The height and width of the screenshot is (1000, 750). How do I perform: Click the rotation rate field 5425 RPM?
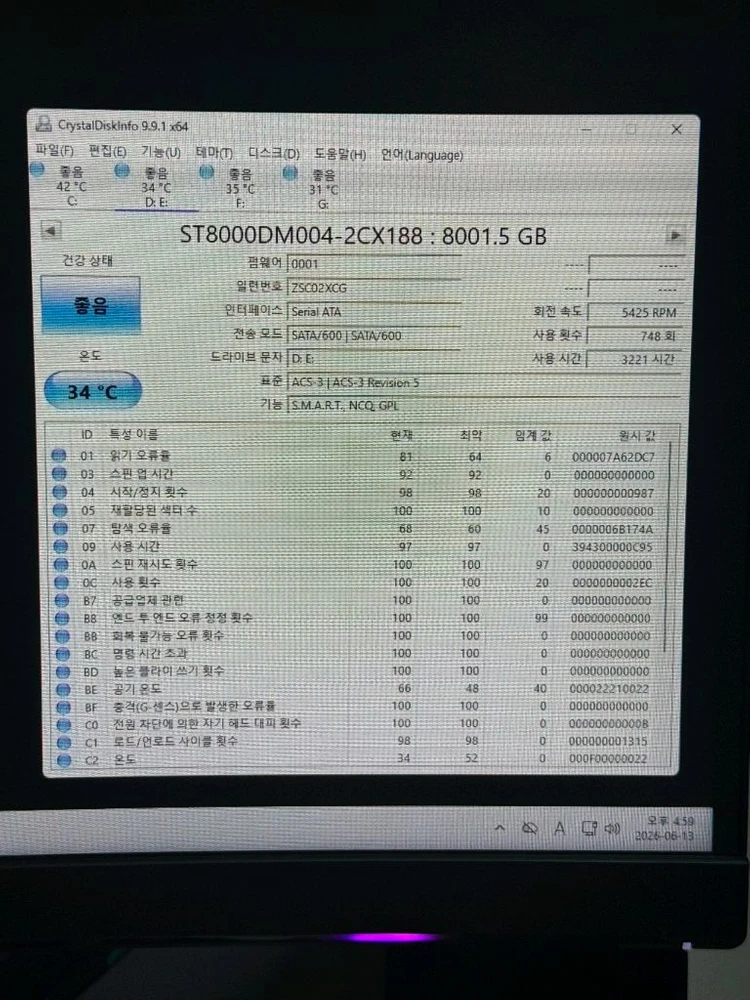click(635, 312)
